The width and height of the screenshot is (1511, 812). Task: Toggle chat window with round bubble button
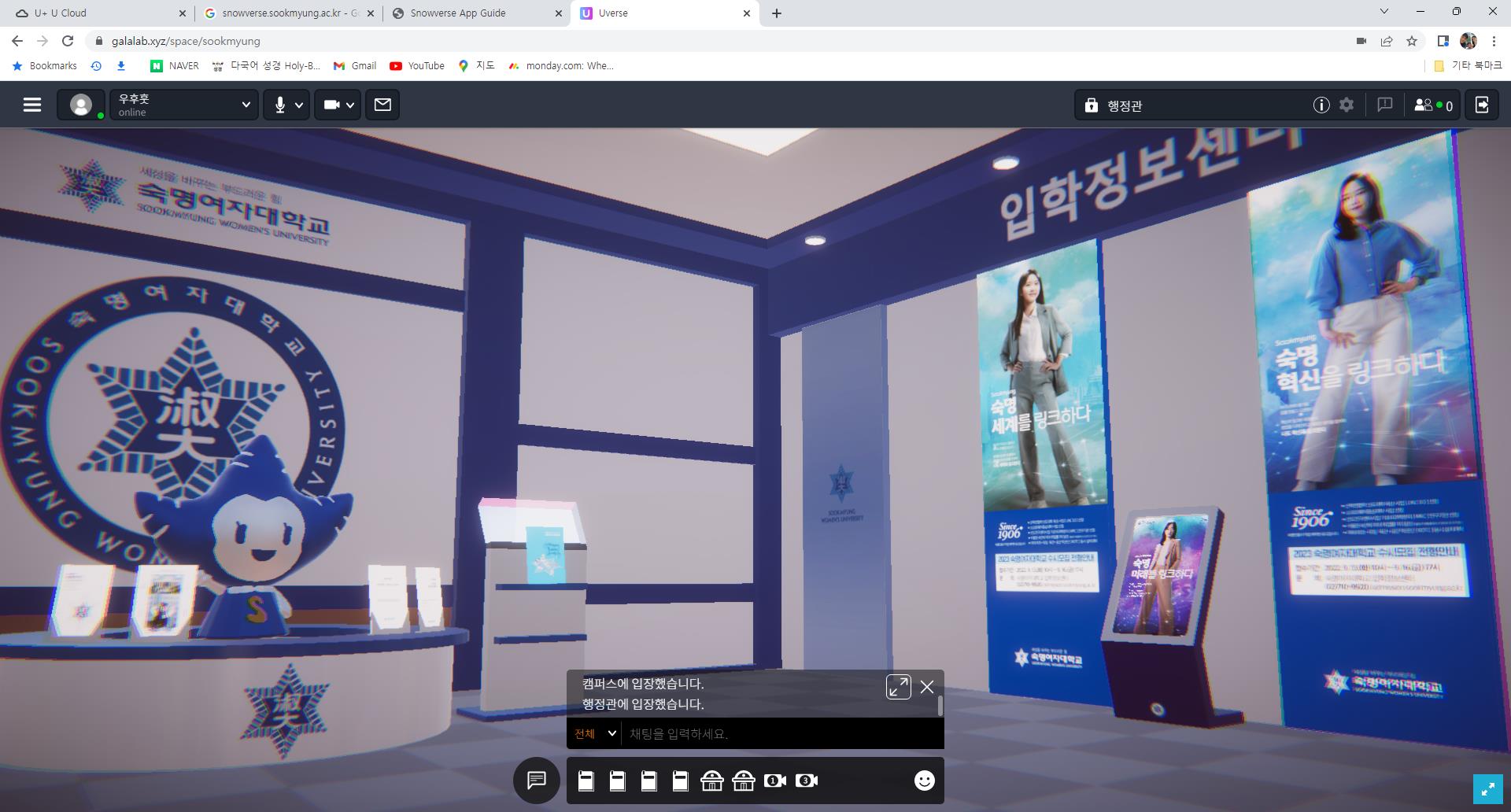tap(537, 781)
